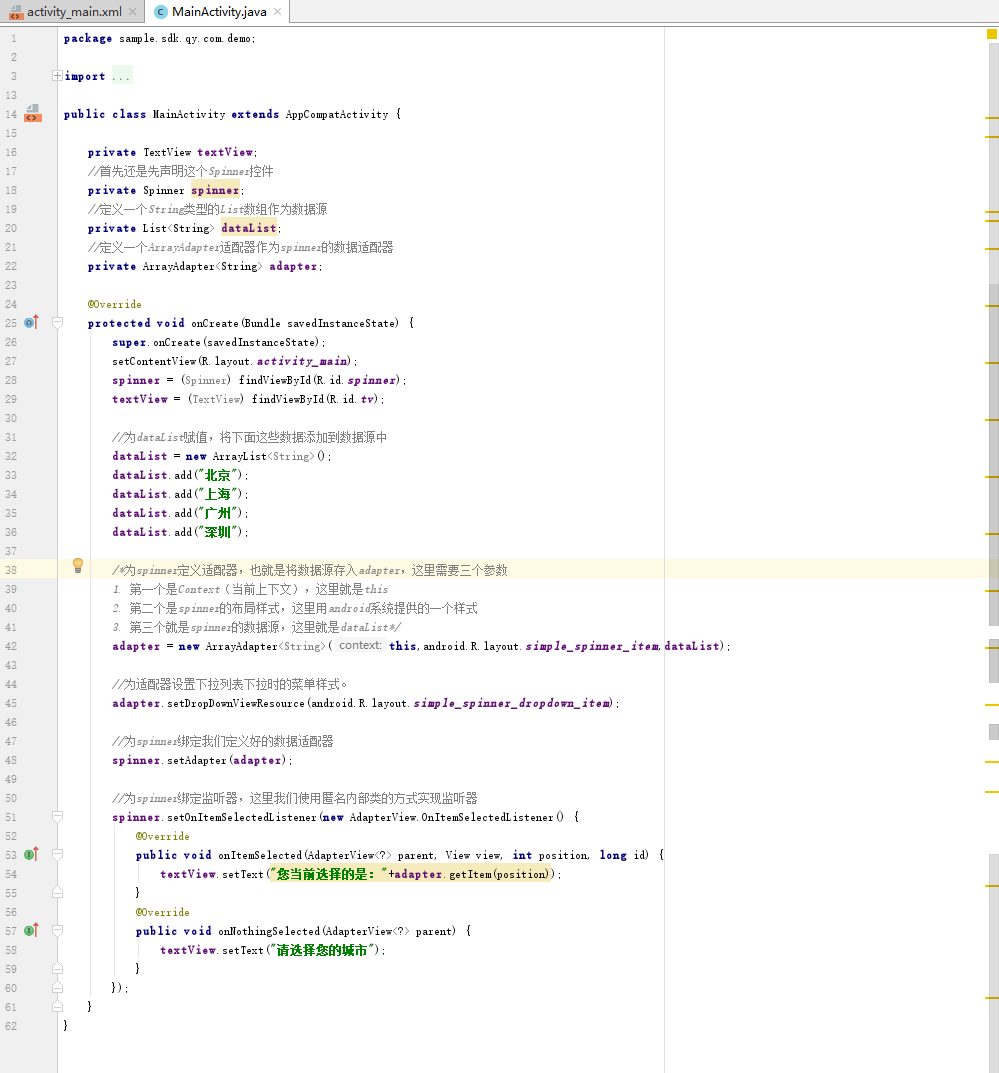Click the R.id.tv reference on line 29
Screen dimensions: 999x1073
pos(367,400)
